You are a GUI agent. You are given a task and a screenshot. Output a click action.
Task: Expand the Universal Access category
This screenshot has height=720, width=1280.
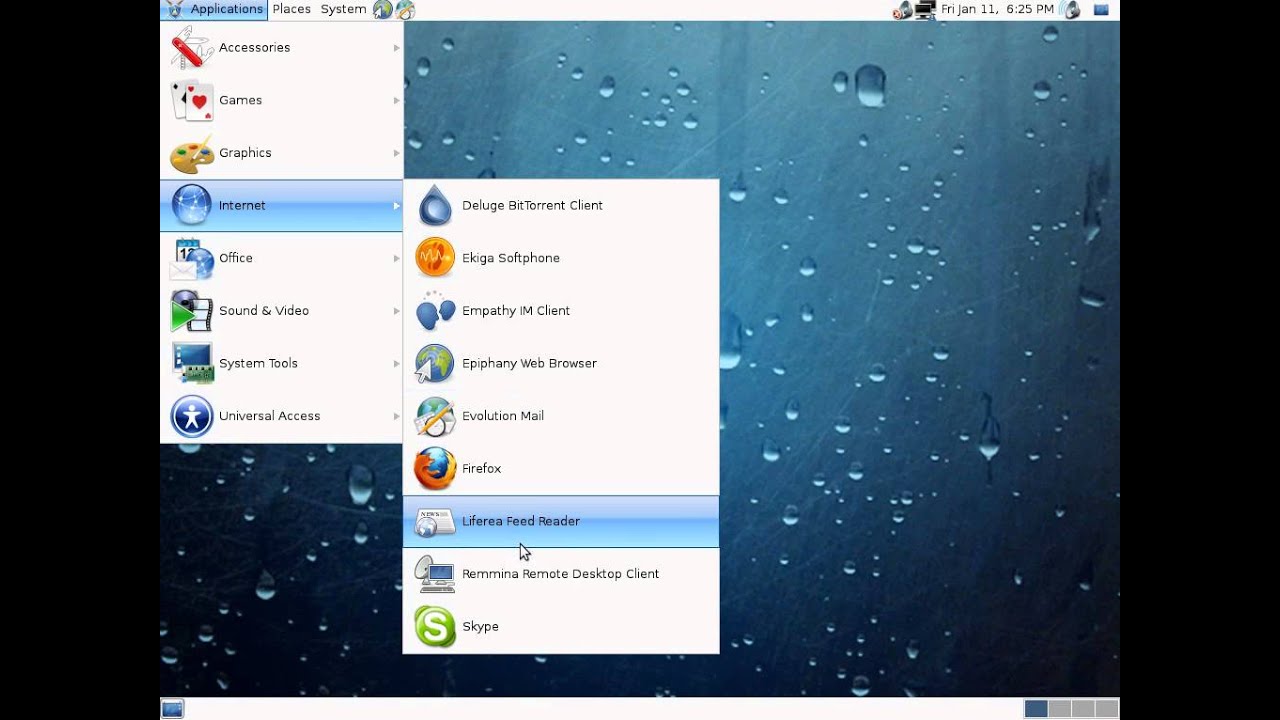[282, 416]
